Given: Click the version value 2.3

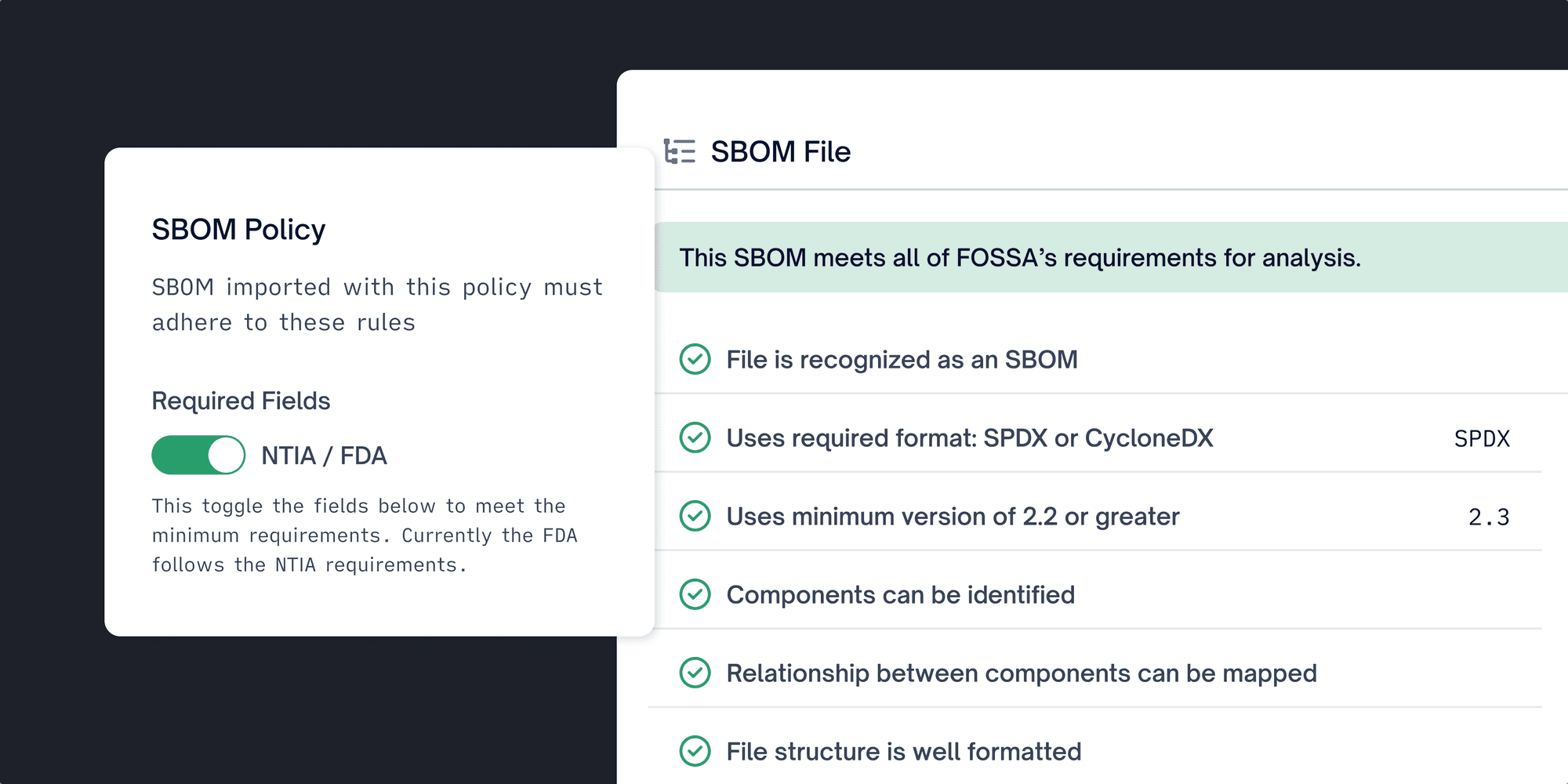Looking at the screenshot, I should tap(1488, 516).
